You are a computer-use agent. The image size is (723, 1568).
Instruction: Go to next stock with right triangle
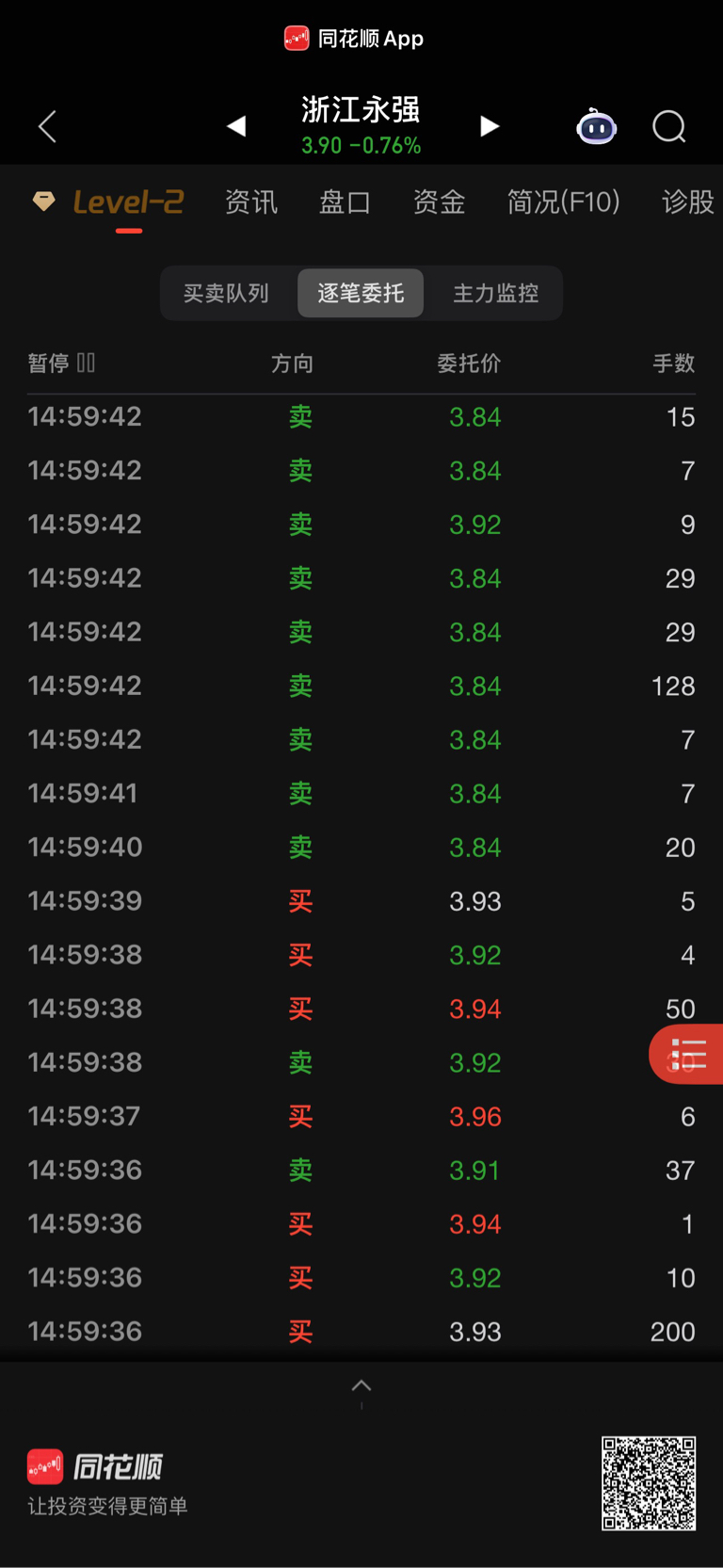(489, 126)
